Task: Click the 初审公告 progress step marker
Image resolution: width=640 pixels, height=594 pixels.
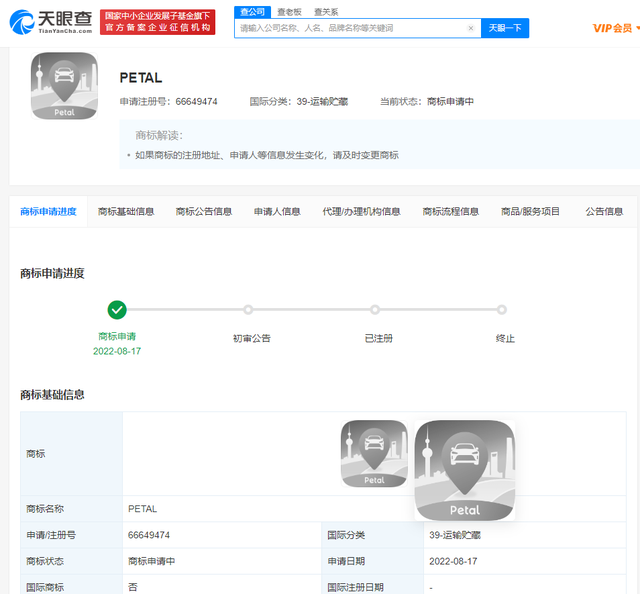Action: pos(248,310)
